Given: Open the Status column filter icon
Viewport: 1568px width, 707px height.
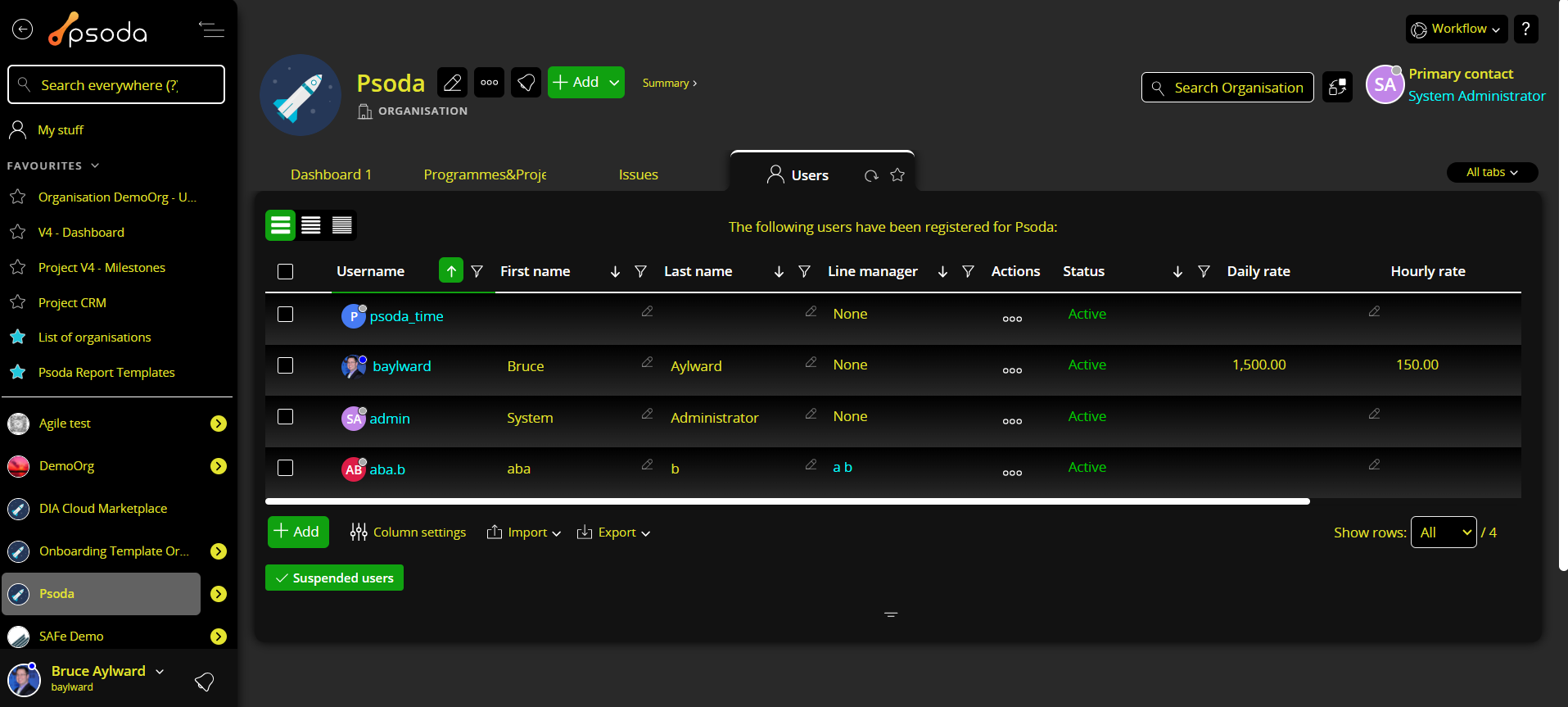Looking at the screenshot, I should click(1204, 271).
